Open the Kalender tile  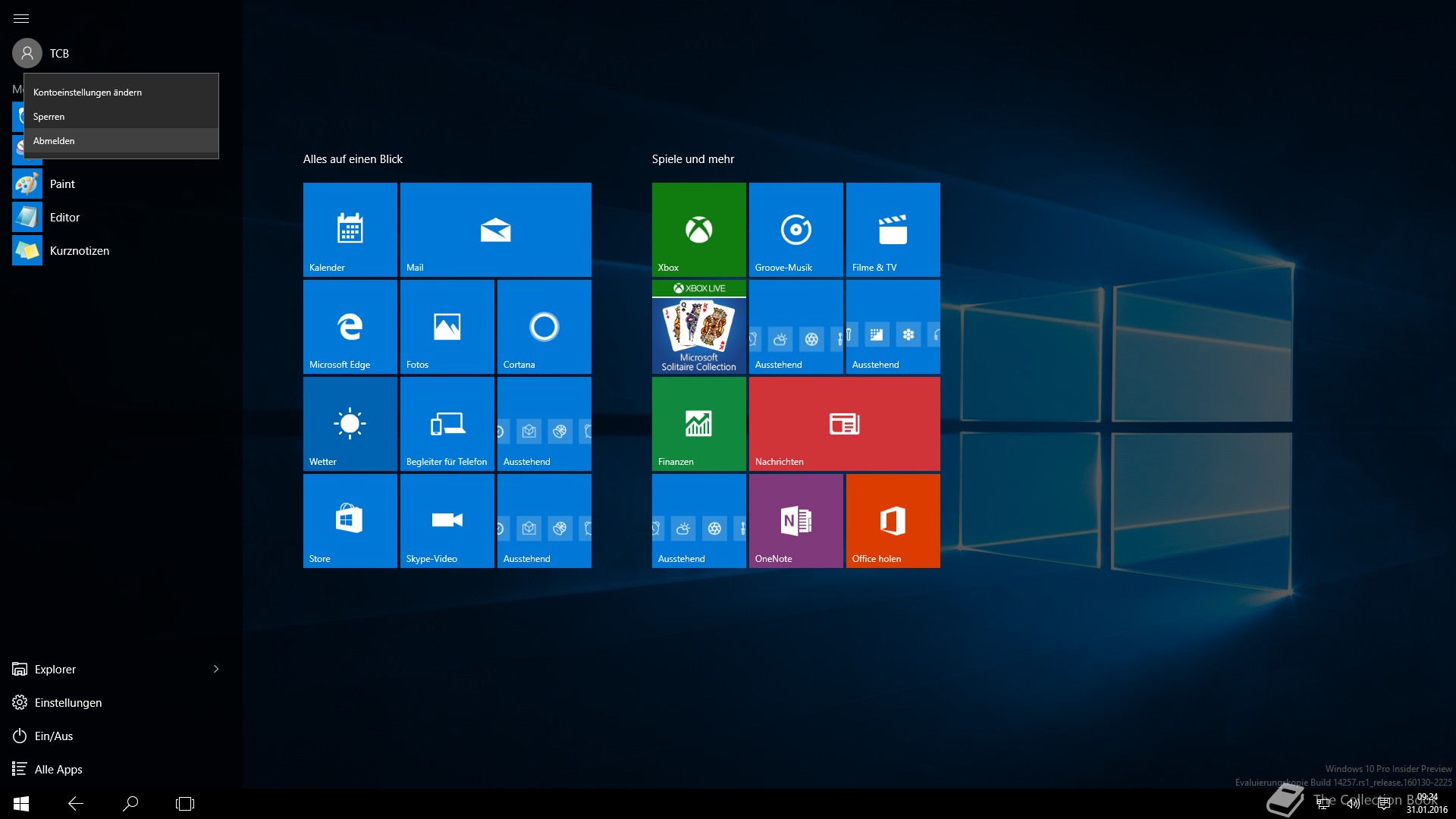pos(350,230)
